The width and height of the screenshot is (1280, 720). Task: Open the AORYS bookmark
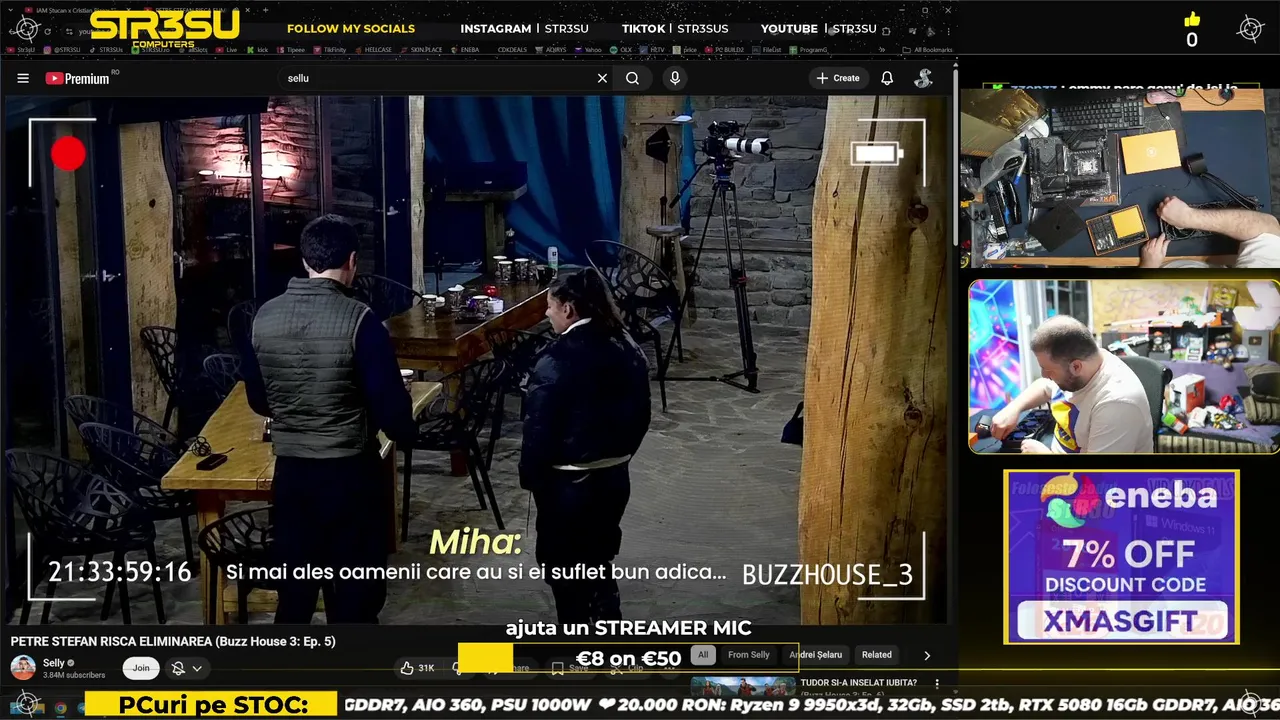pos(550,50)
